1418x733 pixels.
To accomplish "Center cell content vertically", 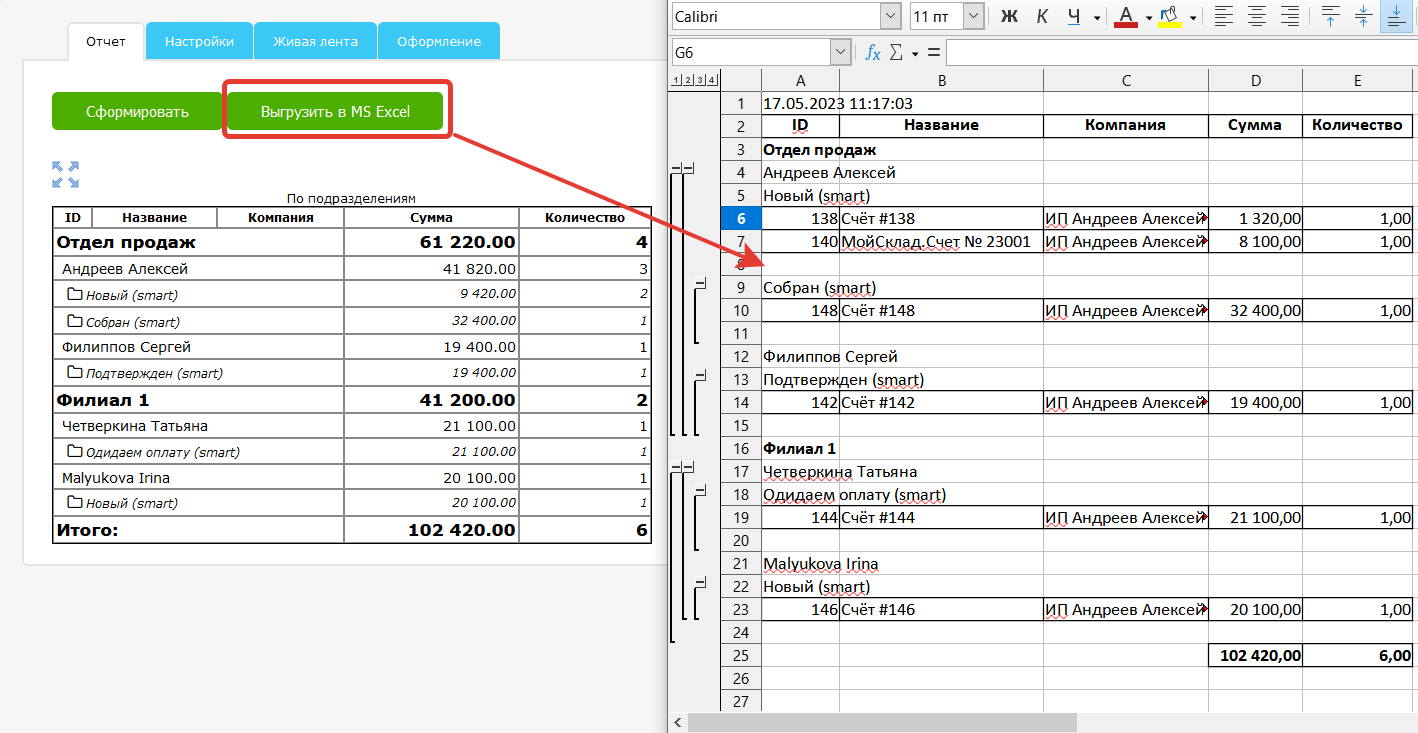I will 1363,16.
